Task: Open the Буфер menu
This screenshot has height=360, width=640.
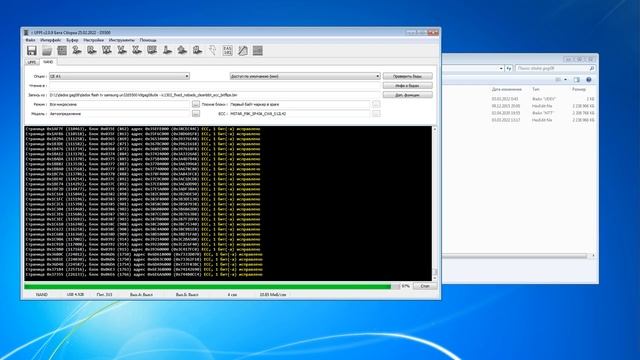Action: (x=72, y=40)
